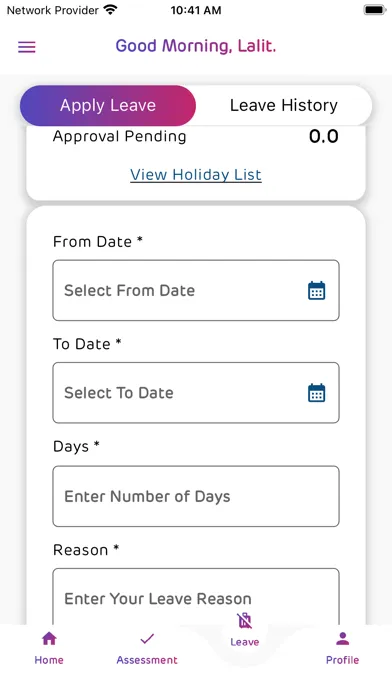Click the Enter Your Leave Reason field
The image size is (392, 696).
click(x=196, y=597)
